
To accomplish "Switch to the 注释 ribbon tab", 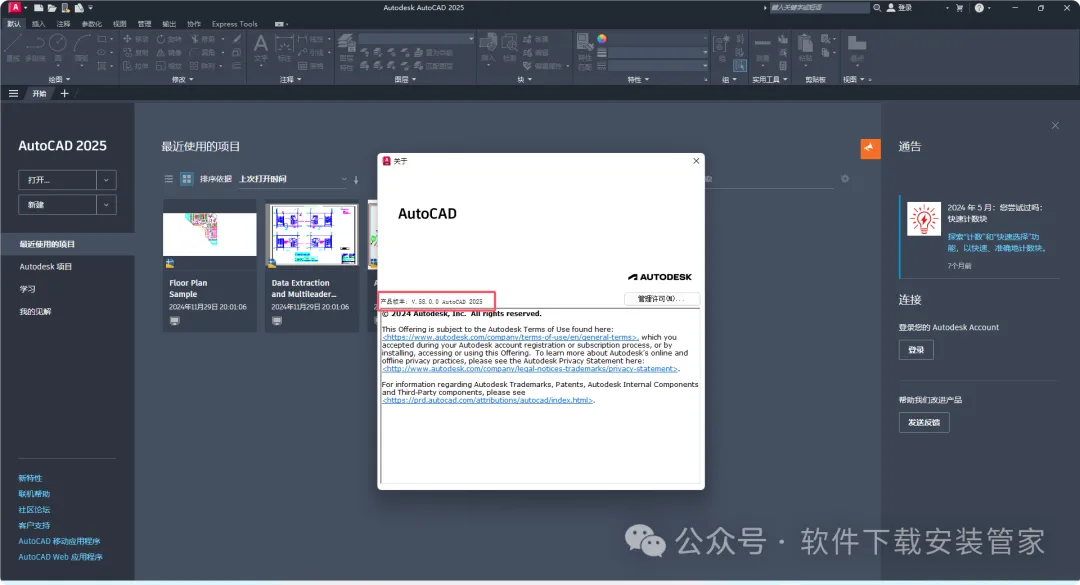I will tap(63, 24).
